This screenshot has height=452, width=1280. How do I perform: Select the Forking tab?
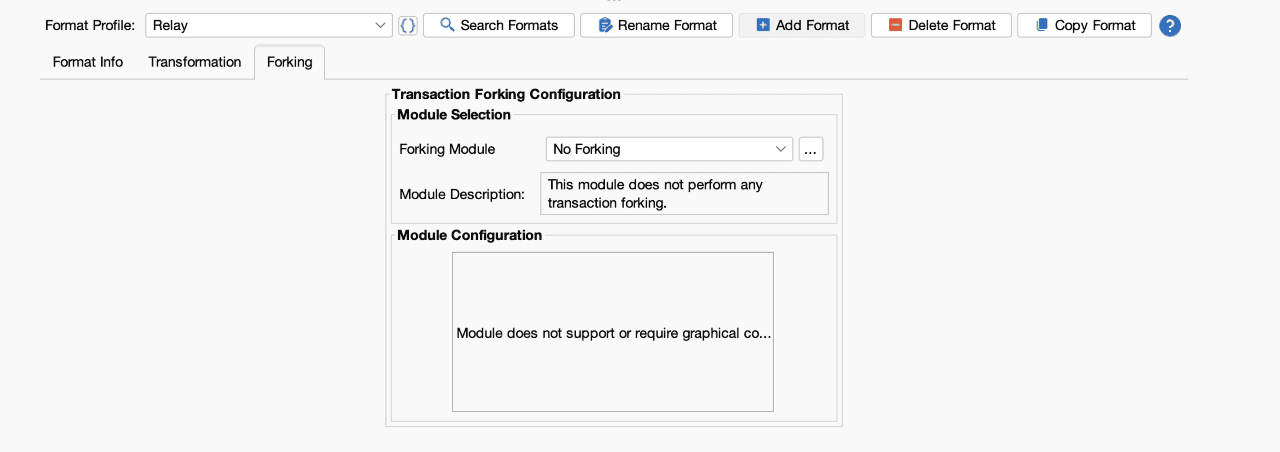290,62
